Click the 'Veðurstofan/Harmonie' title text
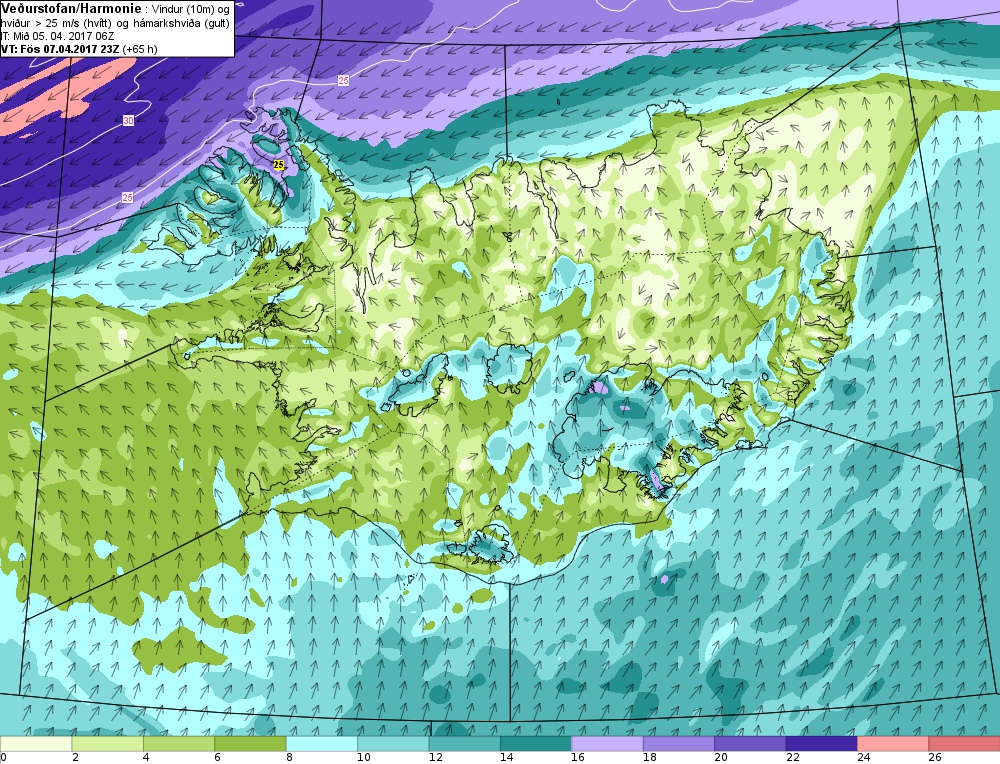 pyautogui.click(x=73, y=9)
